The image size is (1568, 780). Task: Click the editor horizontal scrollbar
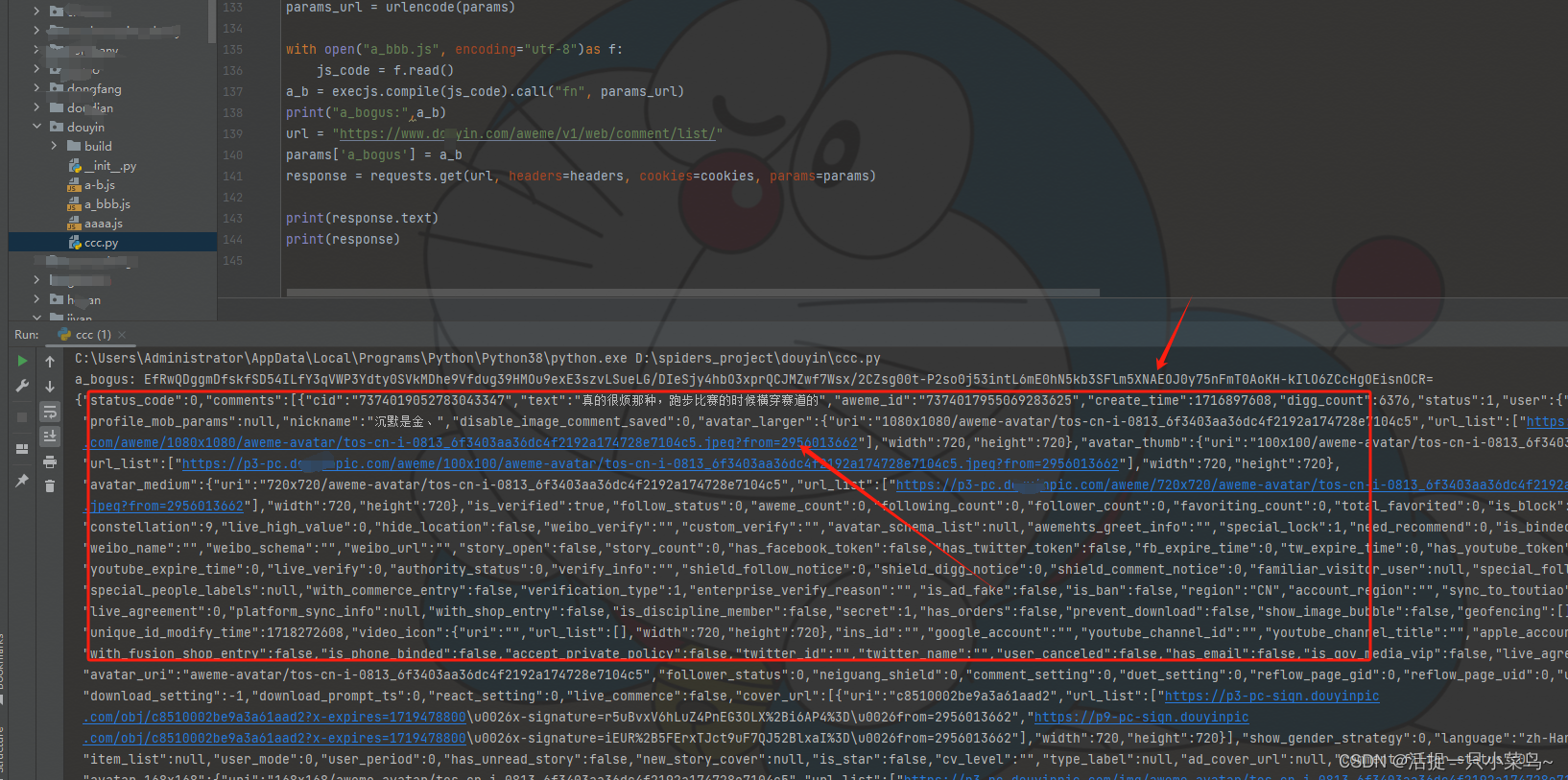pyautogui.click(x=691, y=293)
